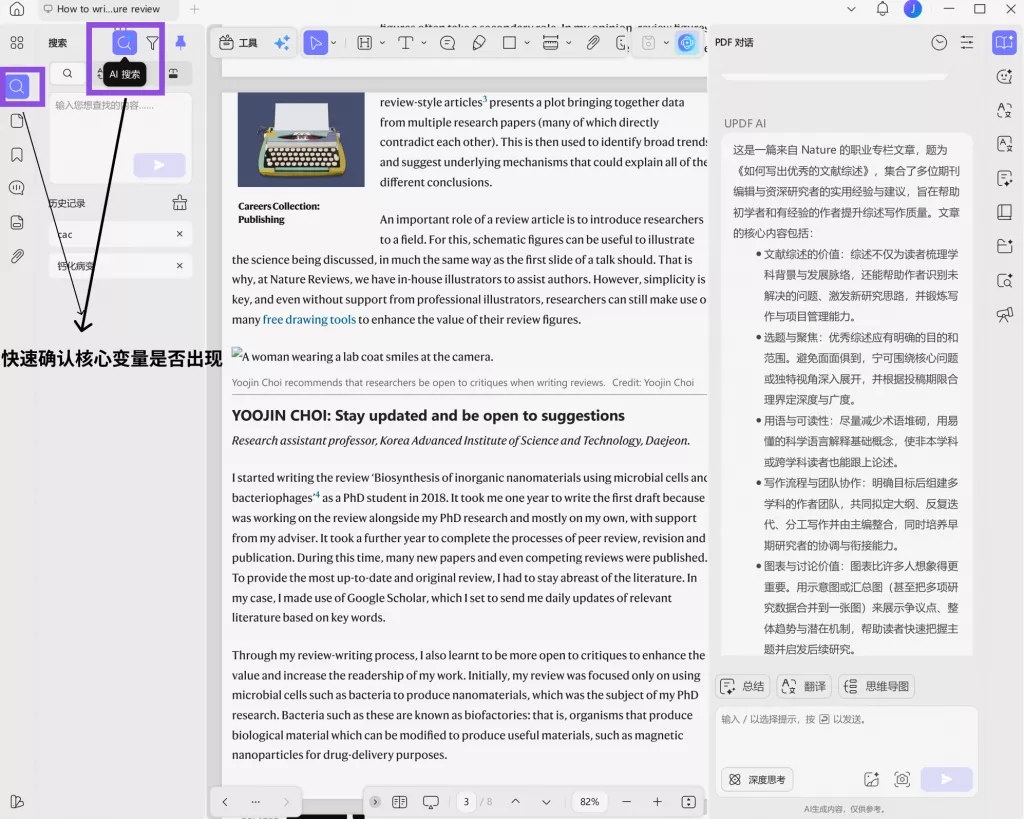Viewport: 1024px width, 819px height.
Task: Remove the 'cac' history entry
Action: coord(180,234)
